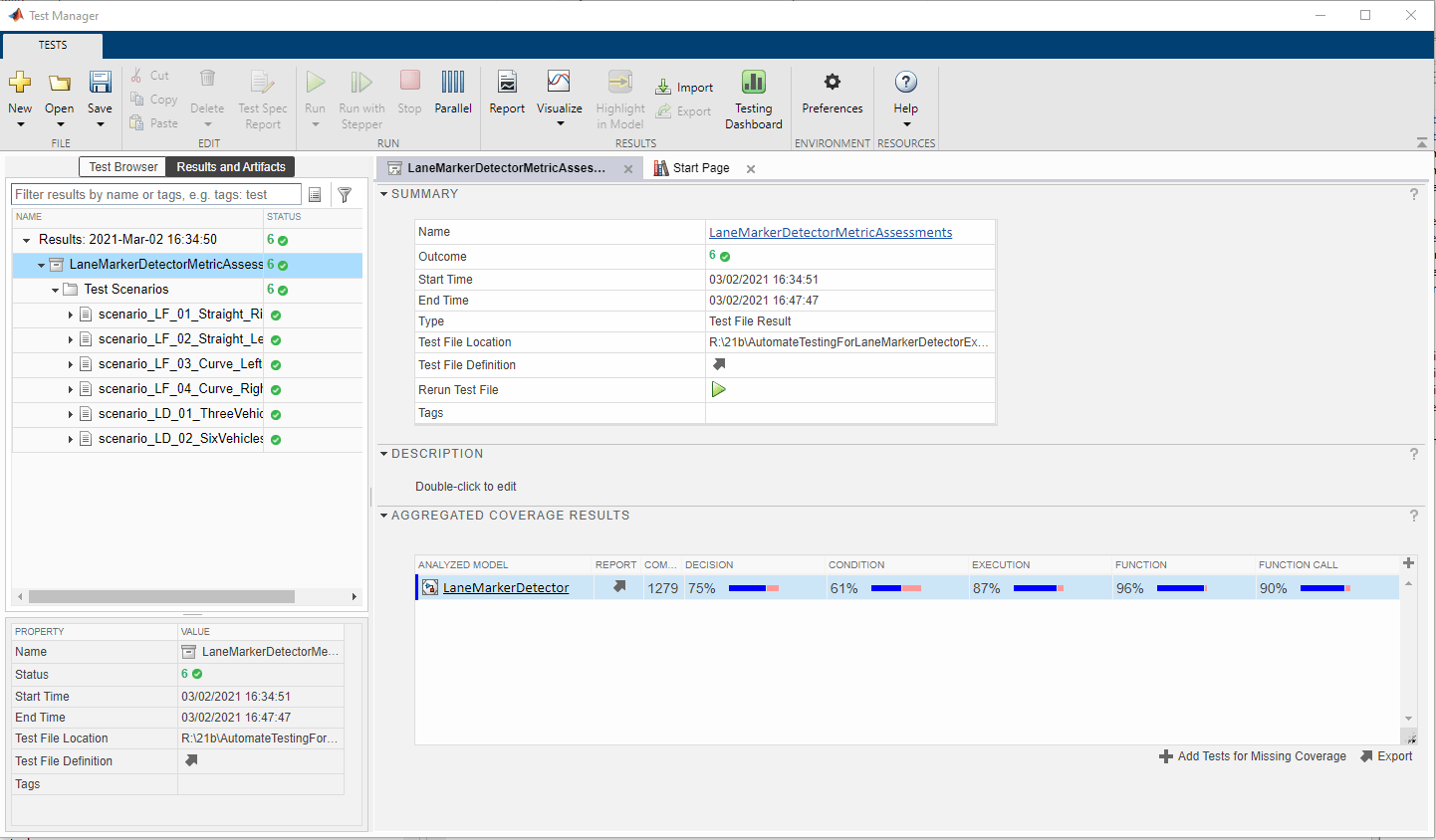Click Add Tests for Missing Coverage
This screenshot has height=840, width=1436.
pyautogui.click(x=1253, y=756)
